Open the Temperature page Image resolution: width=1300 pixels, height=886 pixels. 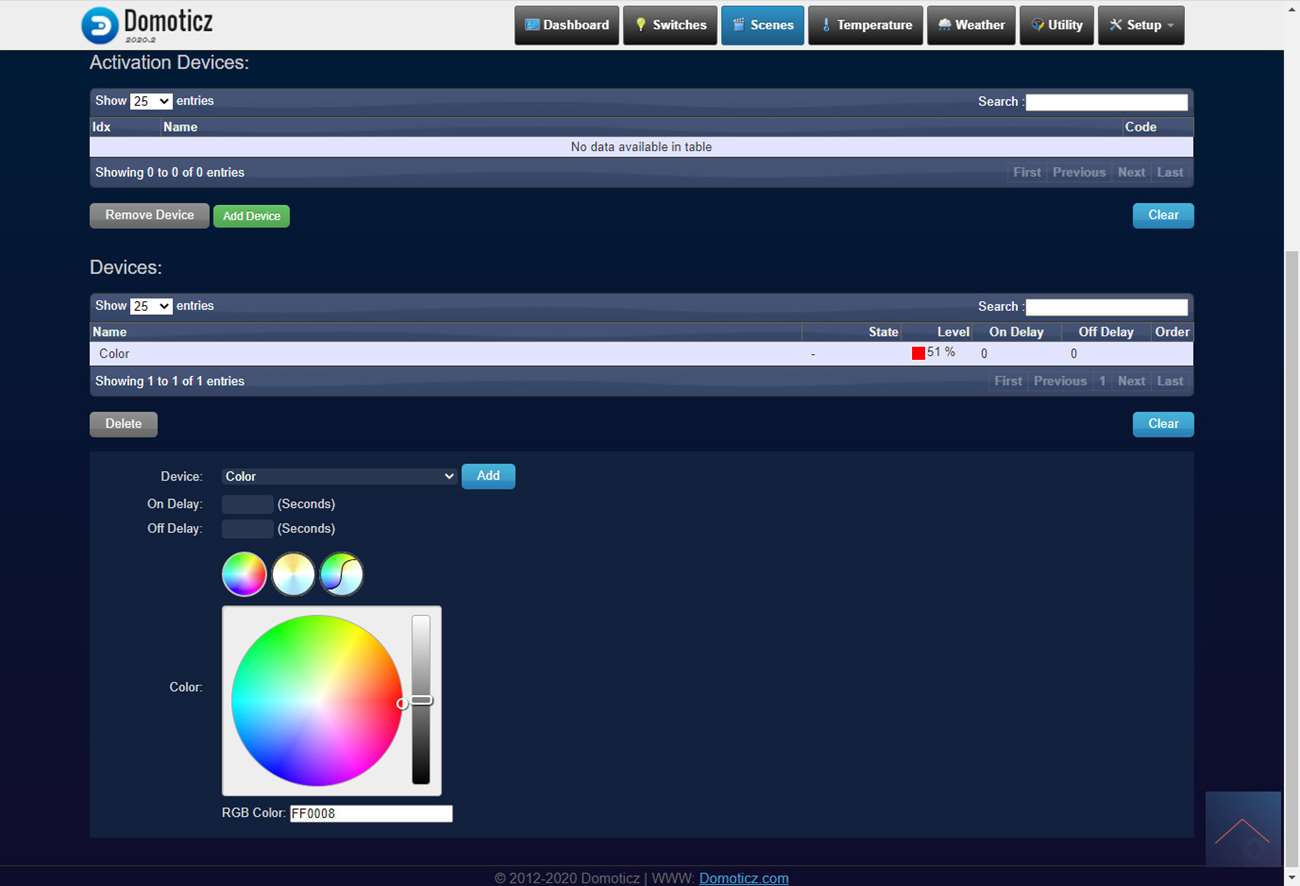[866, 25]
